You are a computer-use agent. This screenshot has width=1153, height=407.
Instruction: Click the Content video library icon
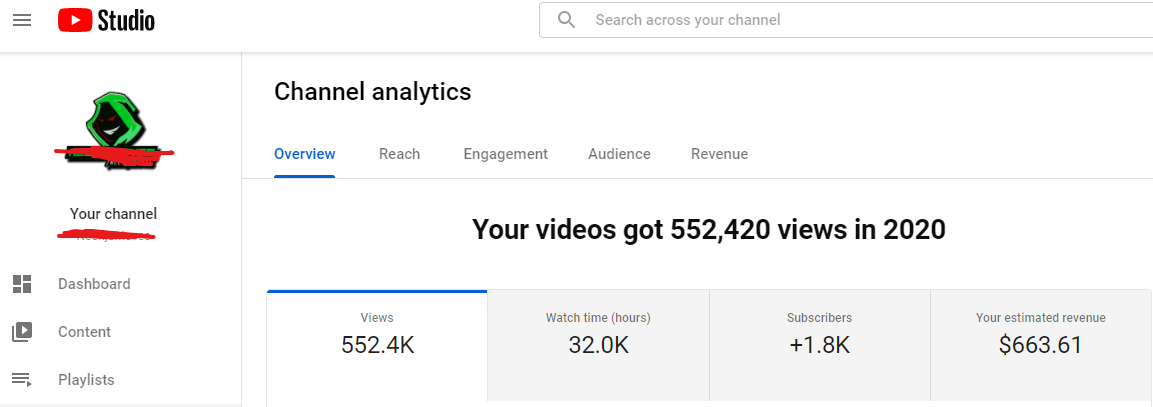point(22,332)
